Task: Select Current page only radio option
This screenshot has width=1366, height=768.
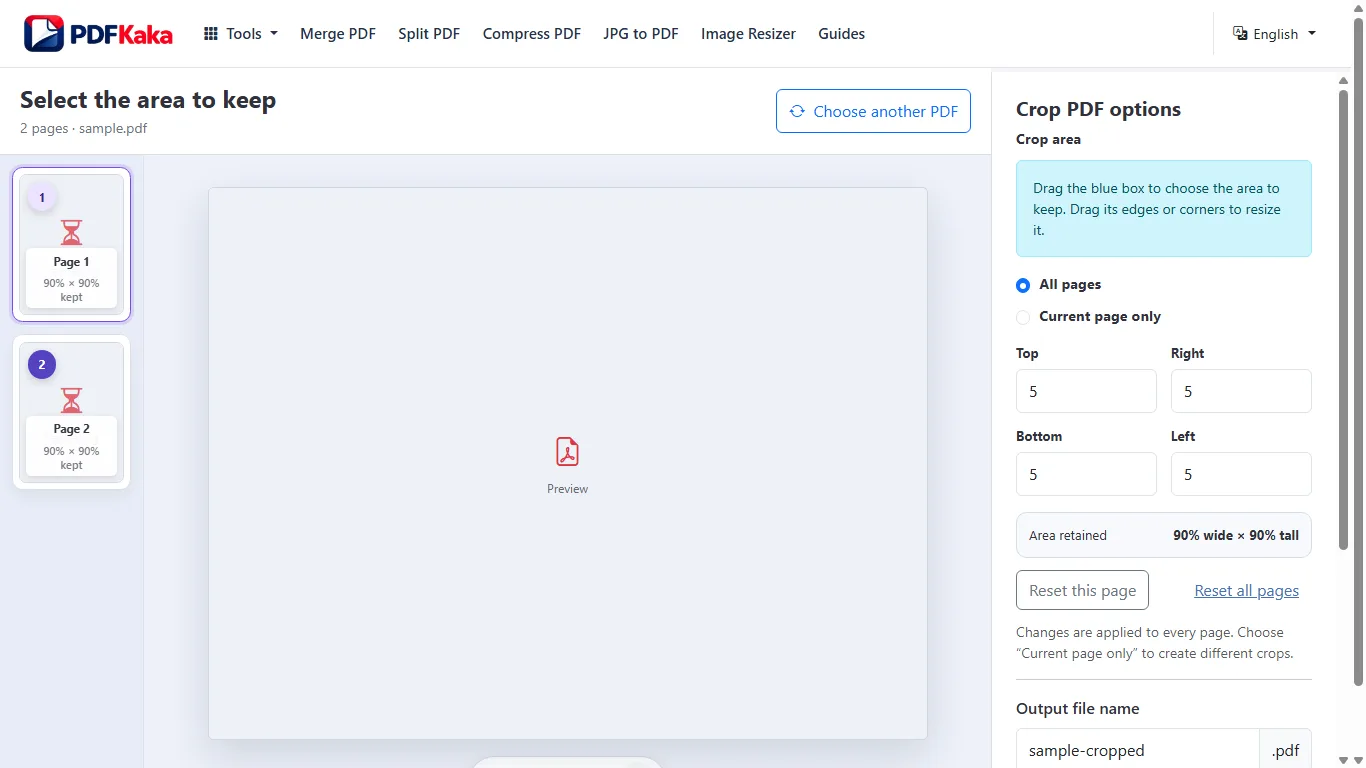Action: click(1023, 317)
